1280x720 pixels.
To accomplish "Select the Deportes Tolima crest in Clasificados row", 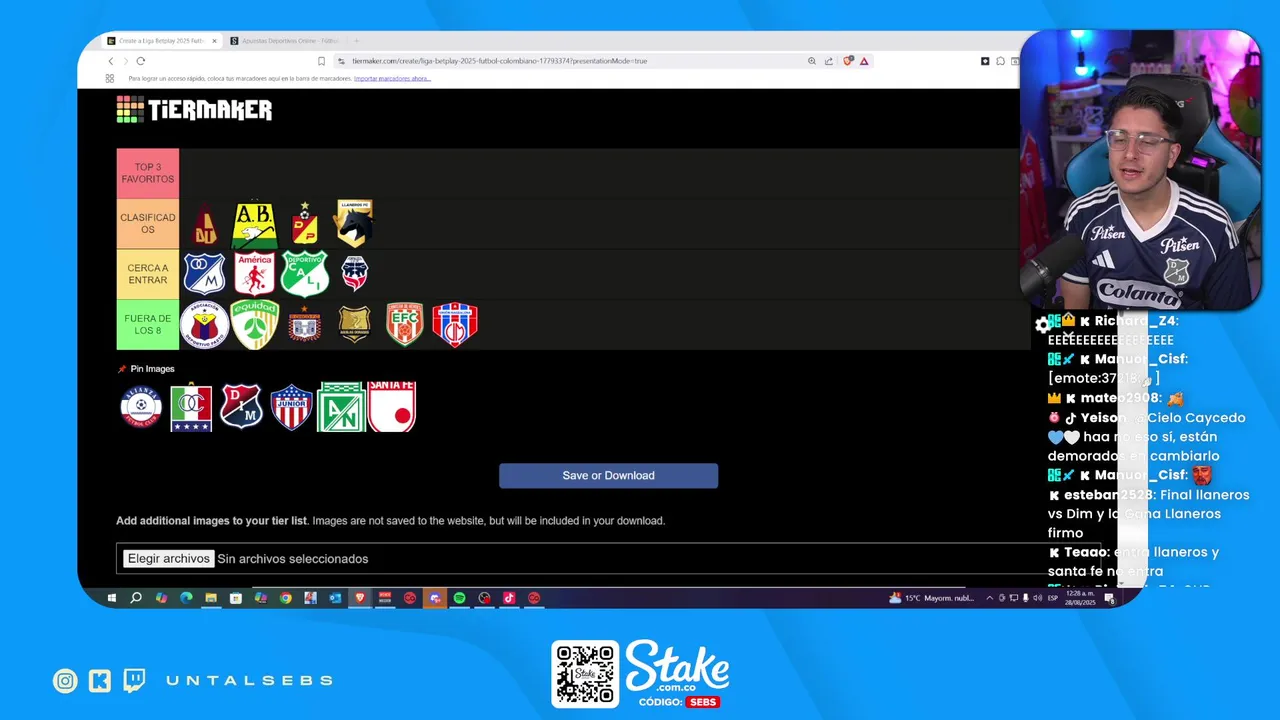I will pos(205,225).
